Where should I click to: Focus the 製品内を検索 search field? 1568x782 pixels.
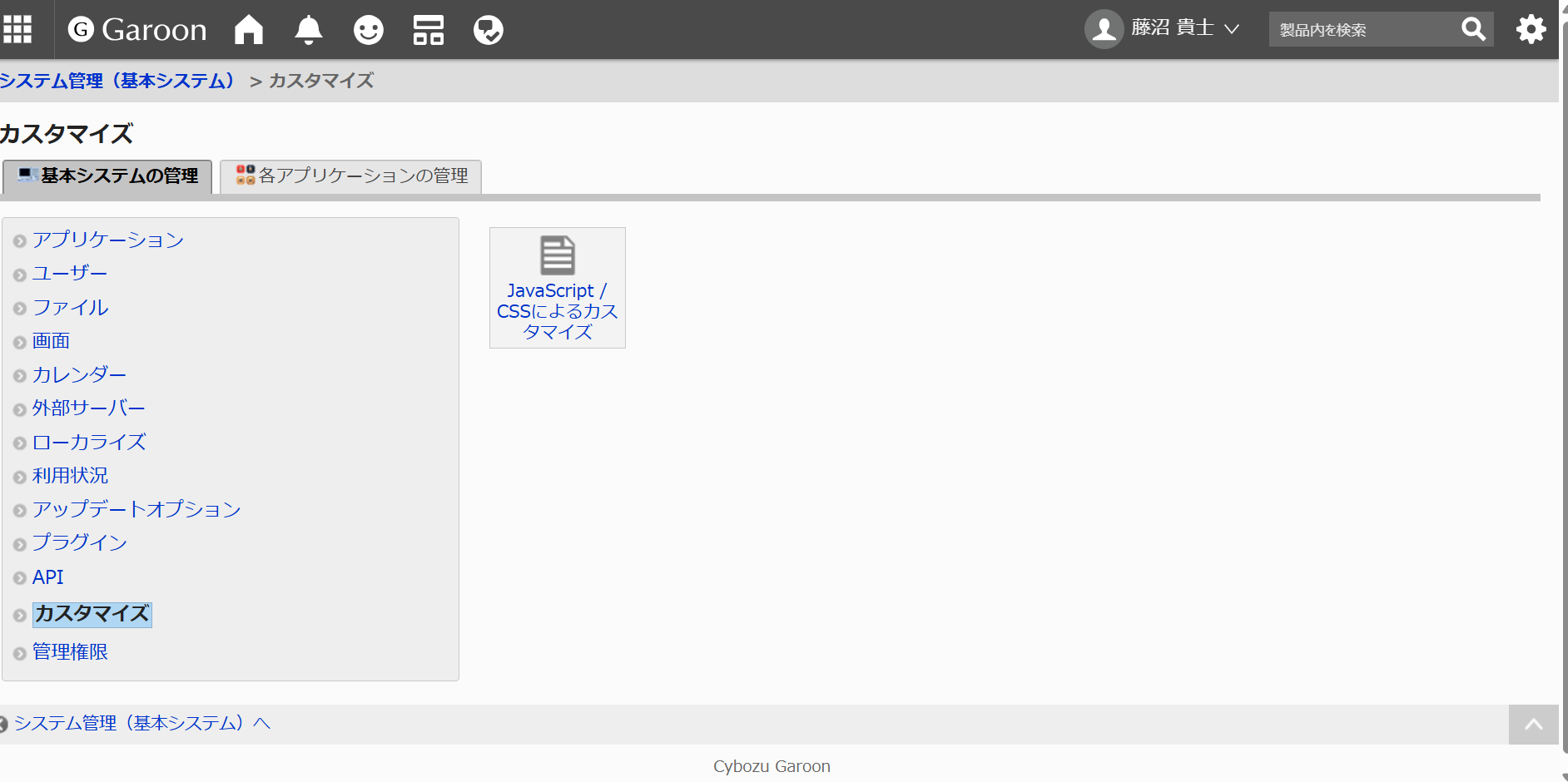pos(1362,30)
